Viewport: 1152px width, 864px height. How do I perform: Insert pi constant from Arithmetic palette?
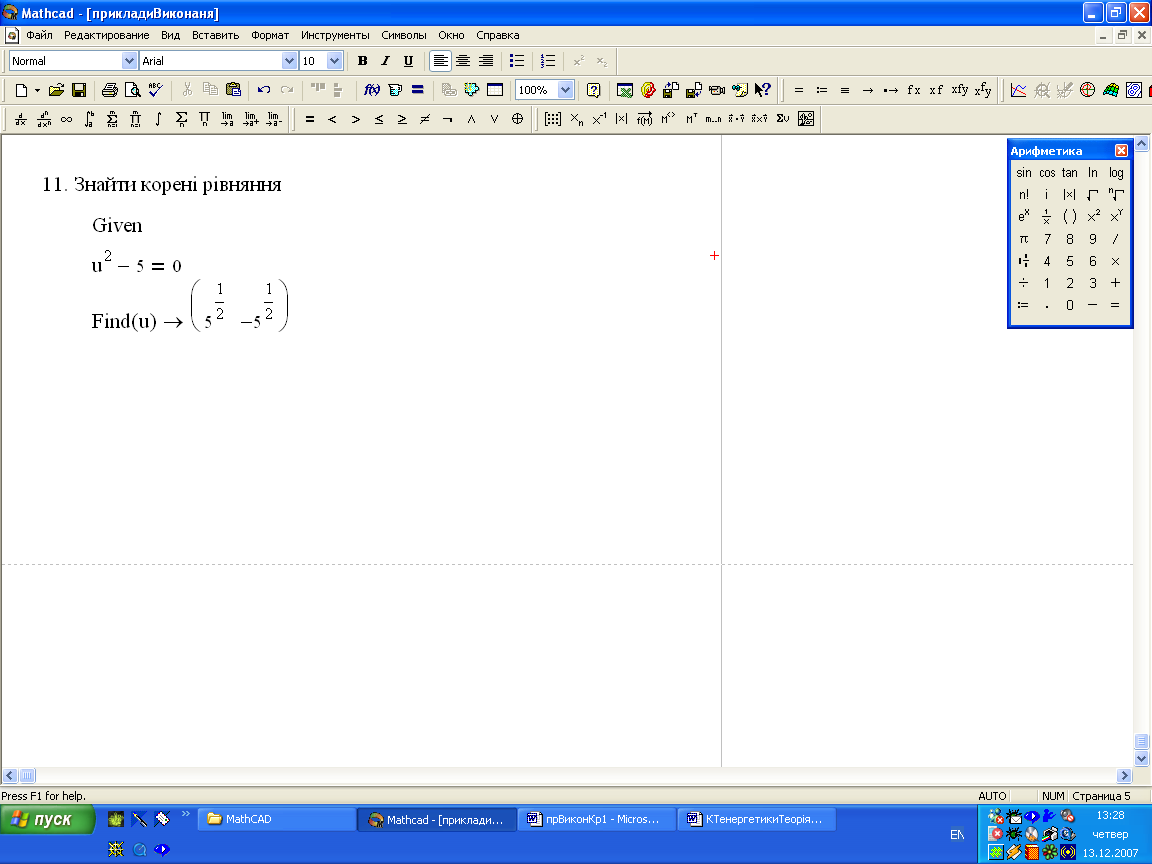tap(1023, 239)
